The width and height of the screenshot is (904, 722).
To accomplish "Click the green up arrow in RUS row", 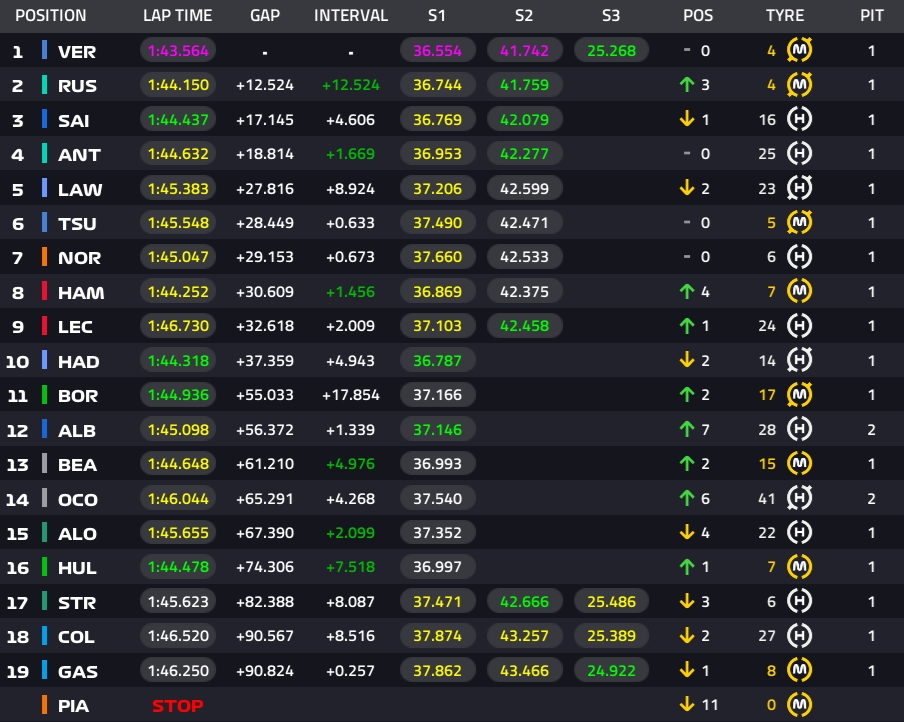I will coord(687,85).
